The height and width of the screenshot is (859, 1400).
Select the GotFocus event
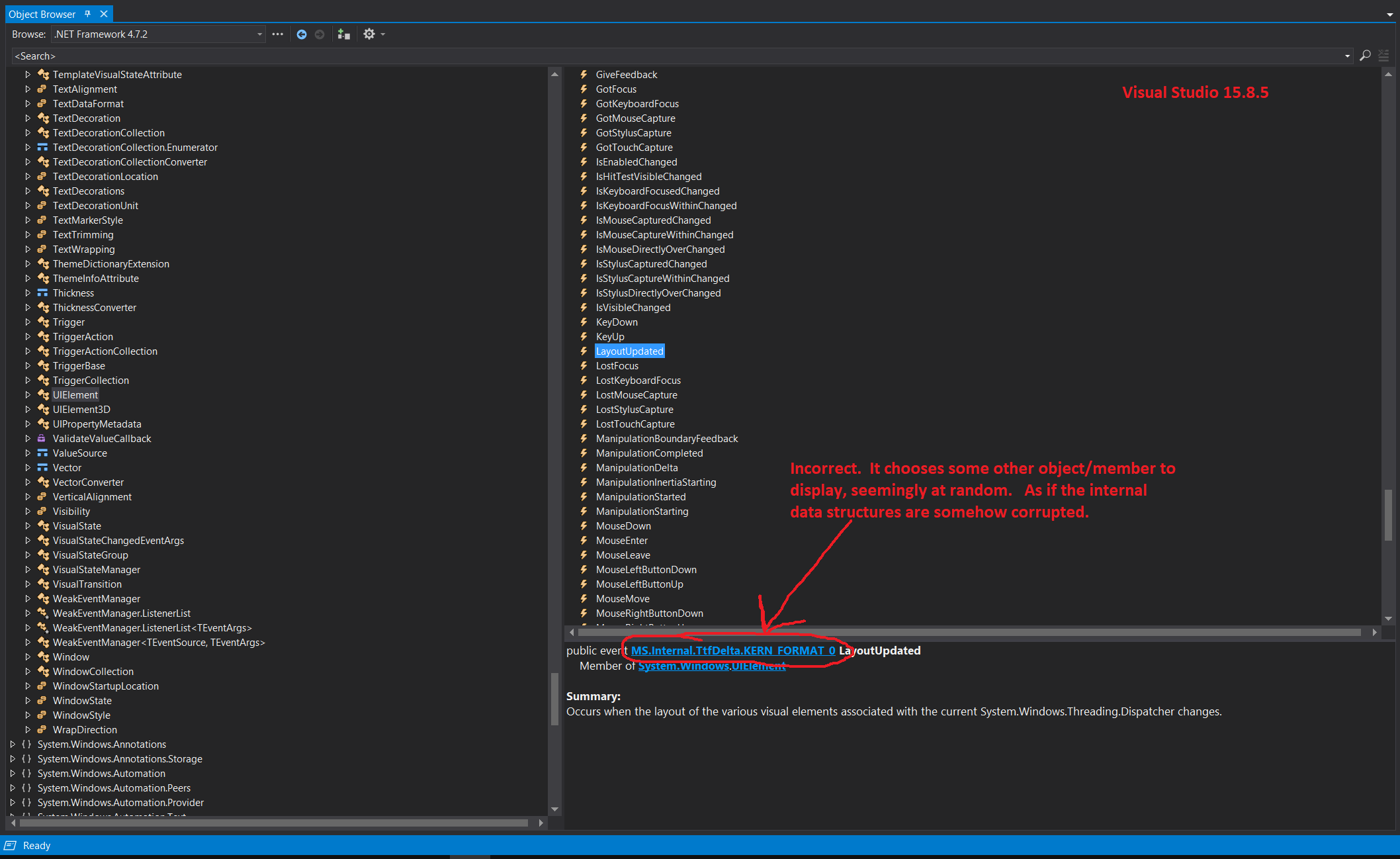pos(616,89)
